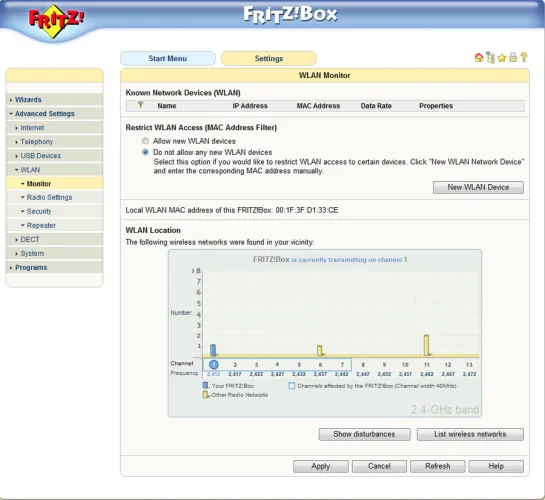Click the Refresh button

(x=438, y=466)
